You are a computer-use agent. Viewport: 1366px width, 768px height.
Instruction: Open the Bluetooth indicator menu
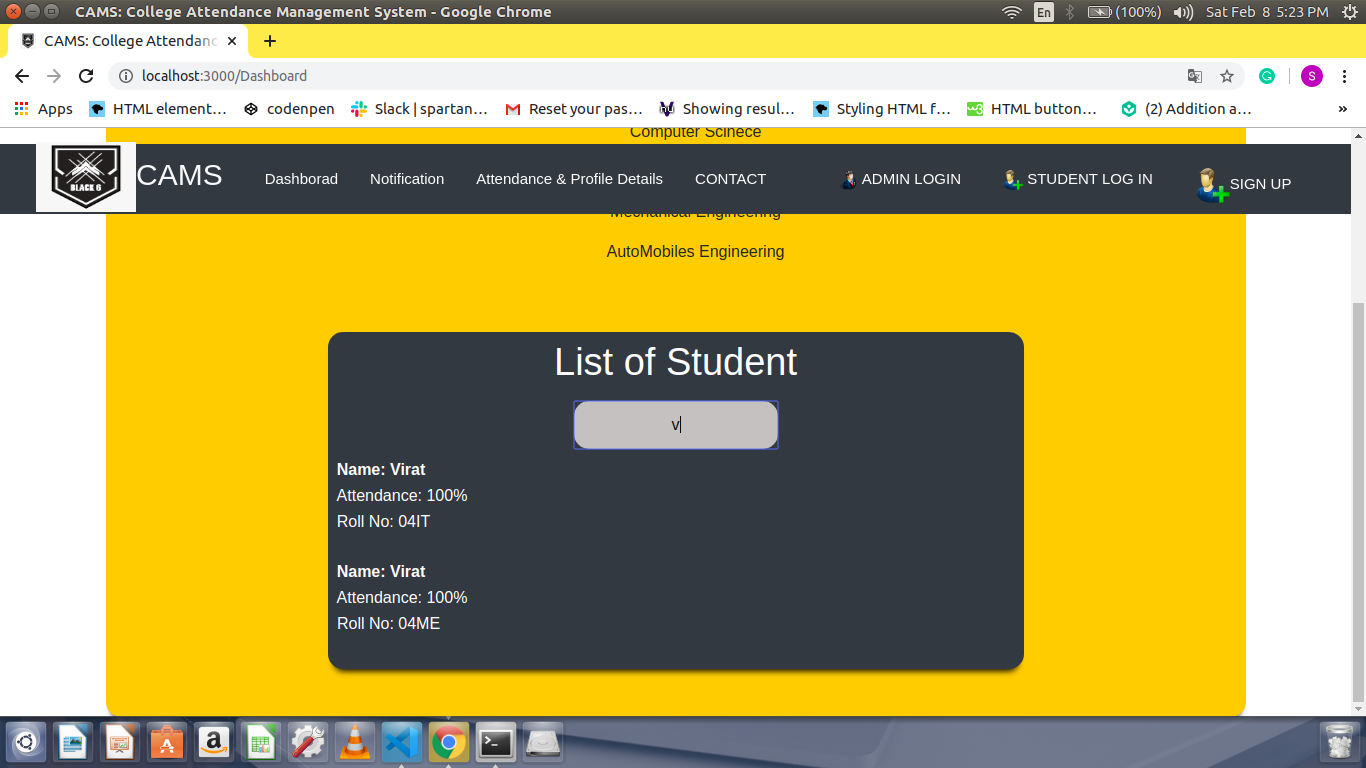1070,12
